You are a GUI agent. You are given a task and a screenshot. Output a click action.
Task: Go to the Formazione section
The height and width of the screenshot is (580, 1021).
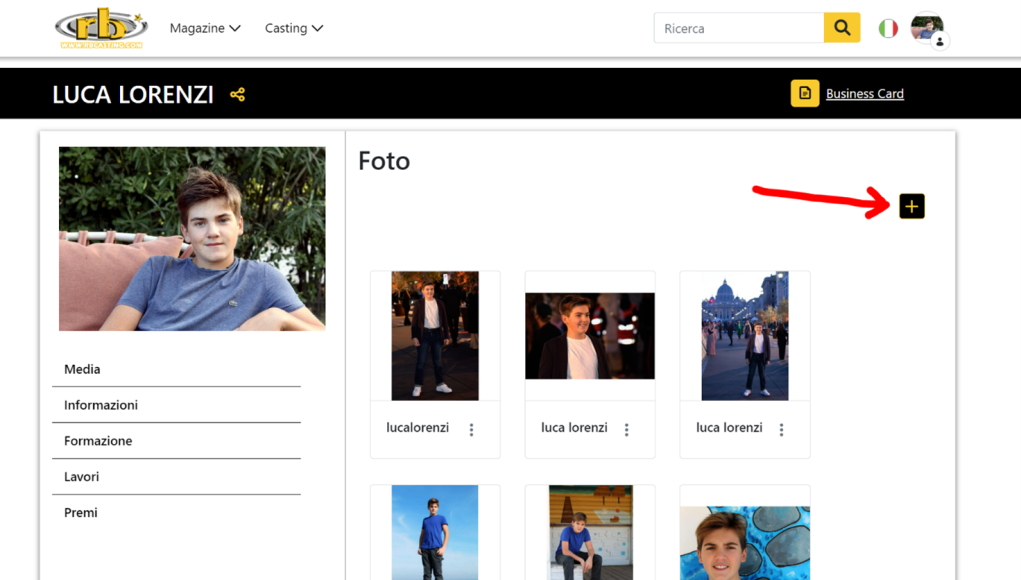[x=98, y=441]
